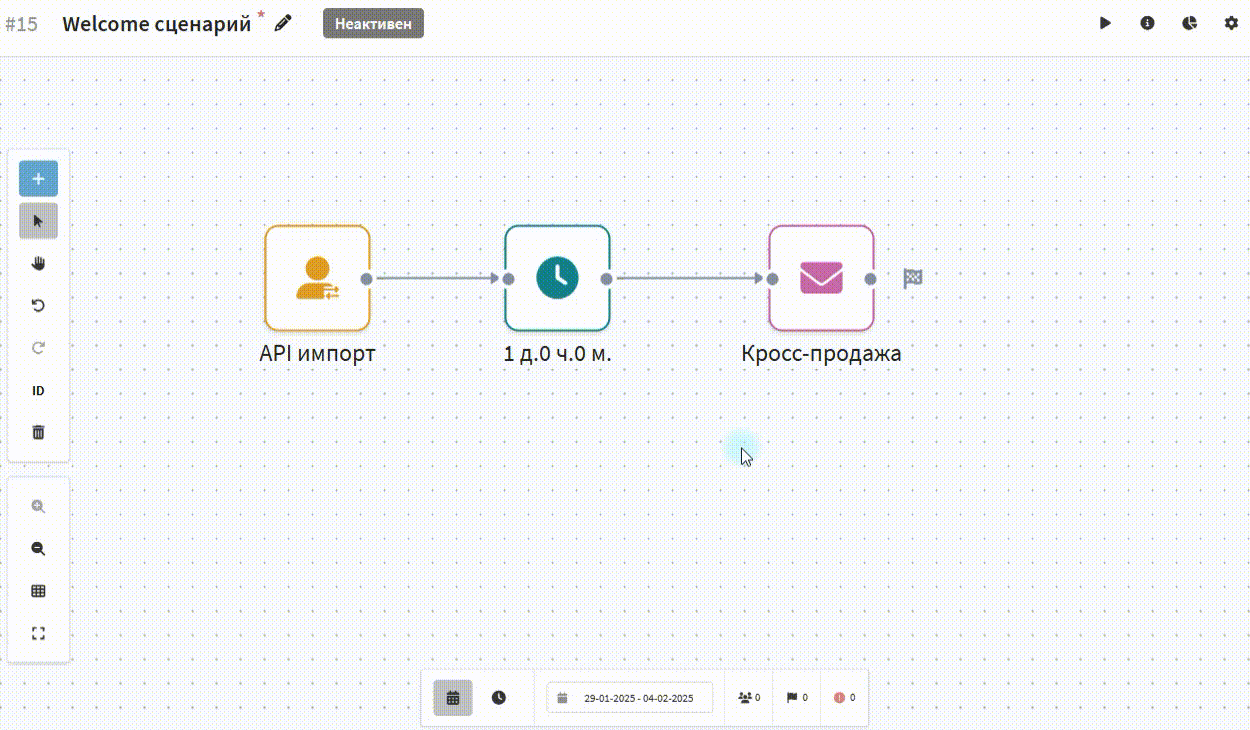Click the add node plus button
This screenshot has height=730, width=1250.
pos(38,179)
